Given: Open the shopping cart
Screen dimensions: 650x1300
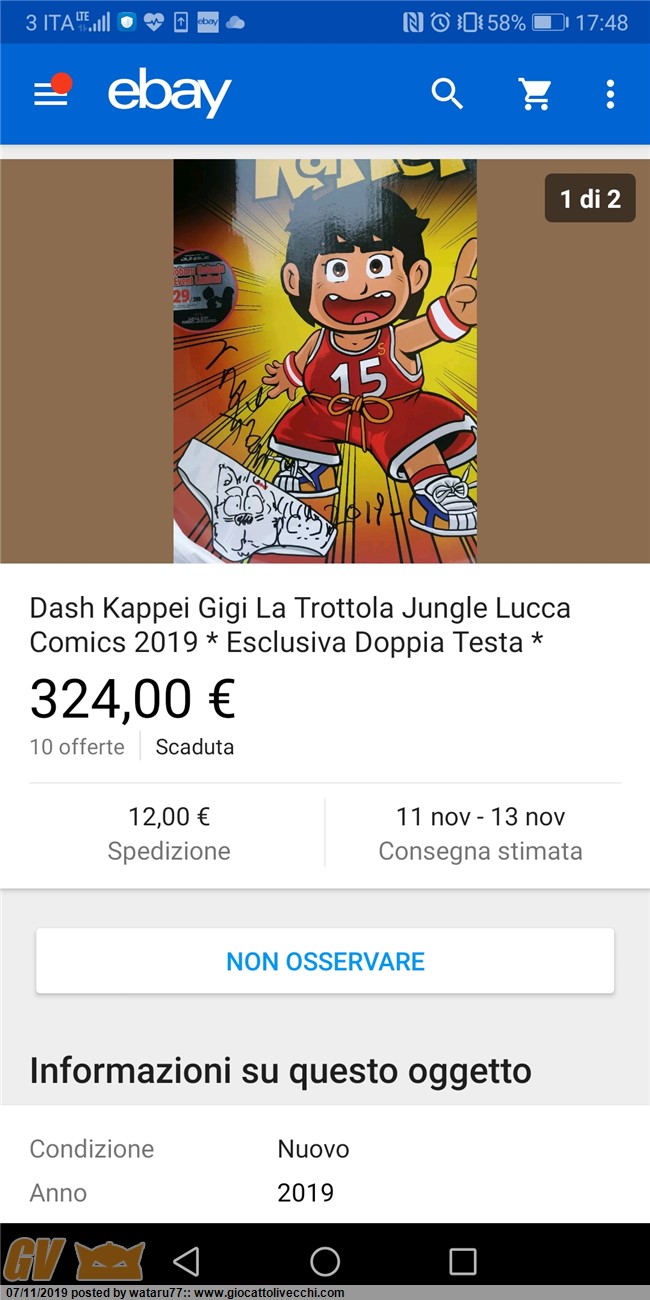Looking at the screenshot, I should (535, 94).
